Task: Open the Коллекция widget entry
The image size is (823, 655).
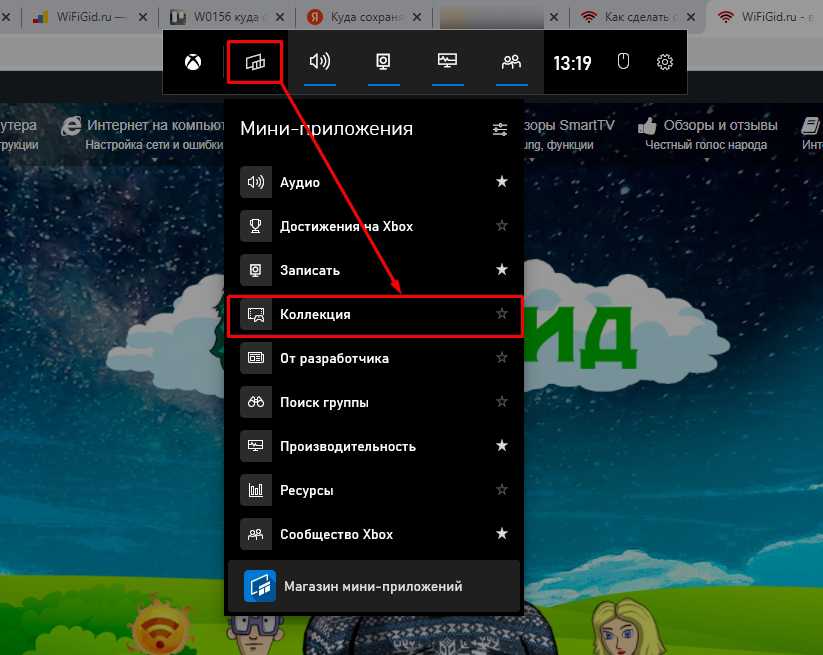Action: tap(374, 314)
